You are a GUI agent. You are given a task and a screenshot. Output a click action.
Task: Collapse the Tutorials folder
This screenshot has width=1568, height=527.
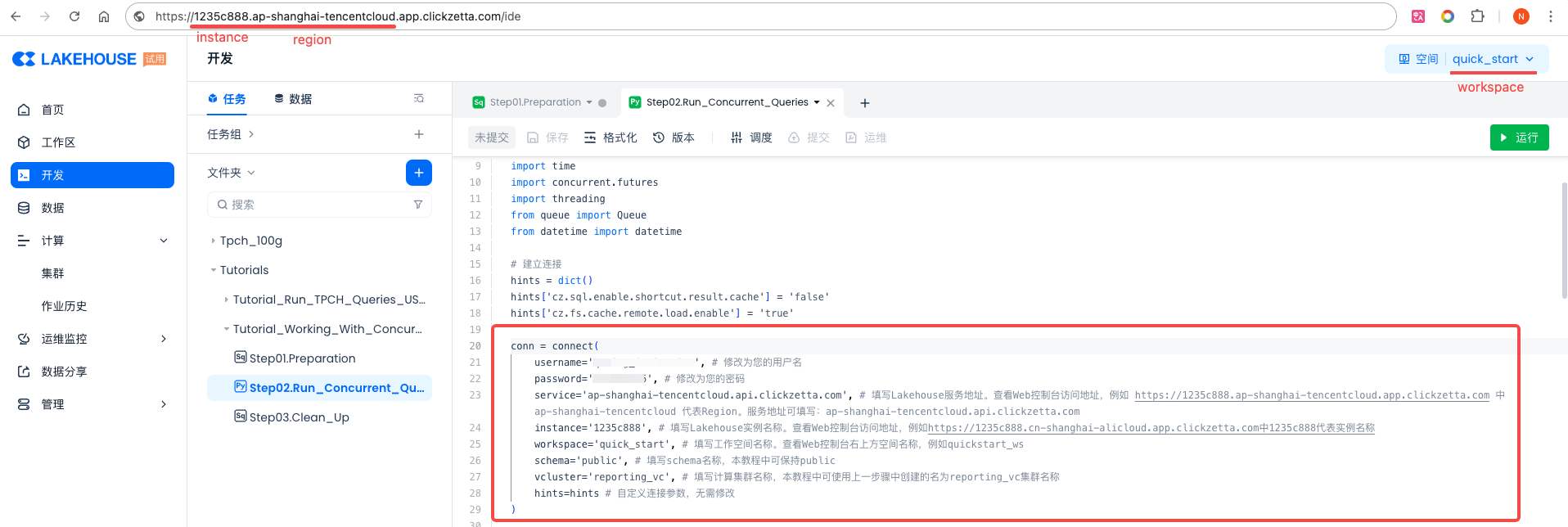[x=214, y=270]
